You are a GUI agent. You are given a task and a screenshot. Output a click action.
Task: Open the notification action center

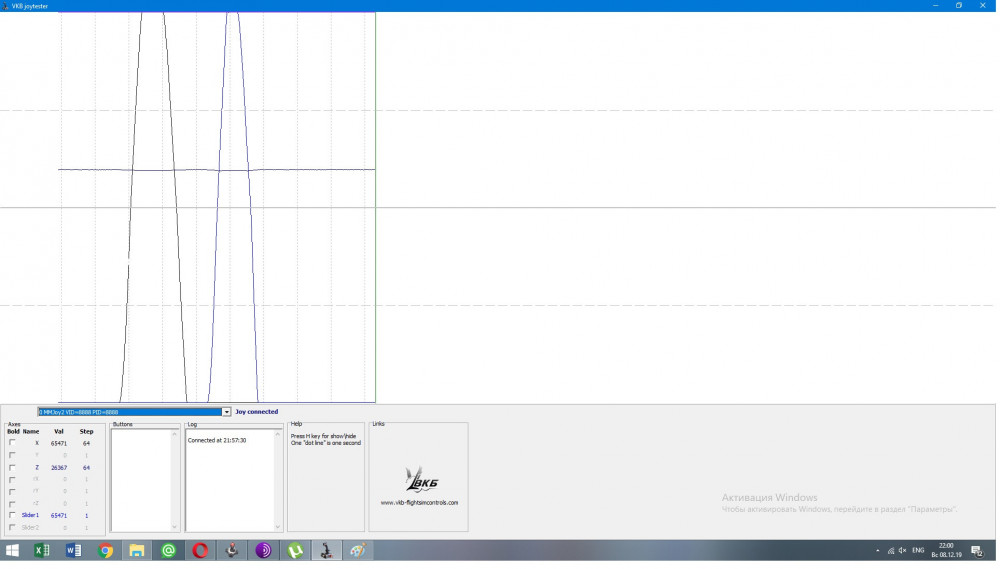tap(977, 551)
